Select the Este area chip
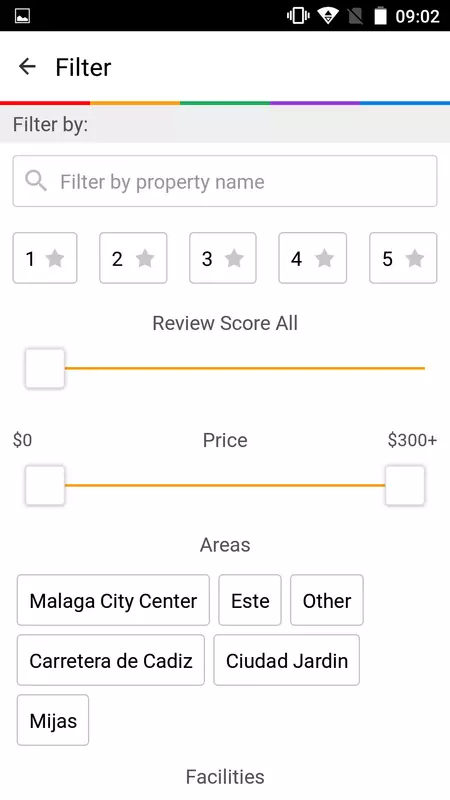The width and height of the screenshot is (450, 800). 250,600
